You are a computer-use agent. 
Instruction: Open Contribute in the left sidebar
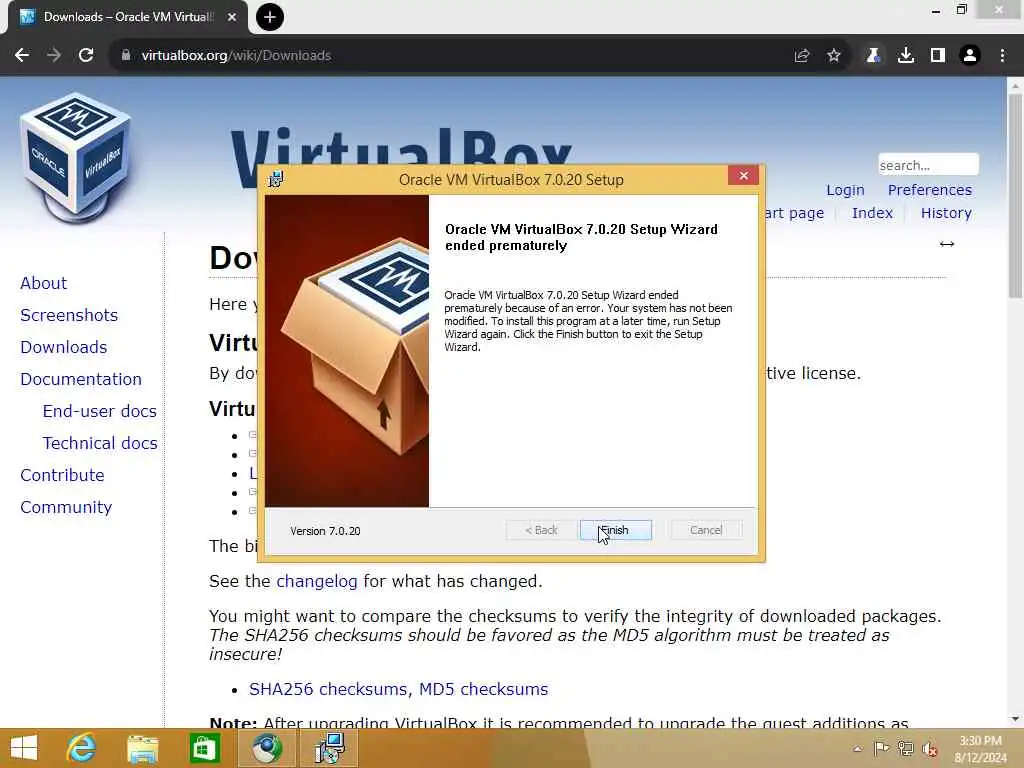62,475
